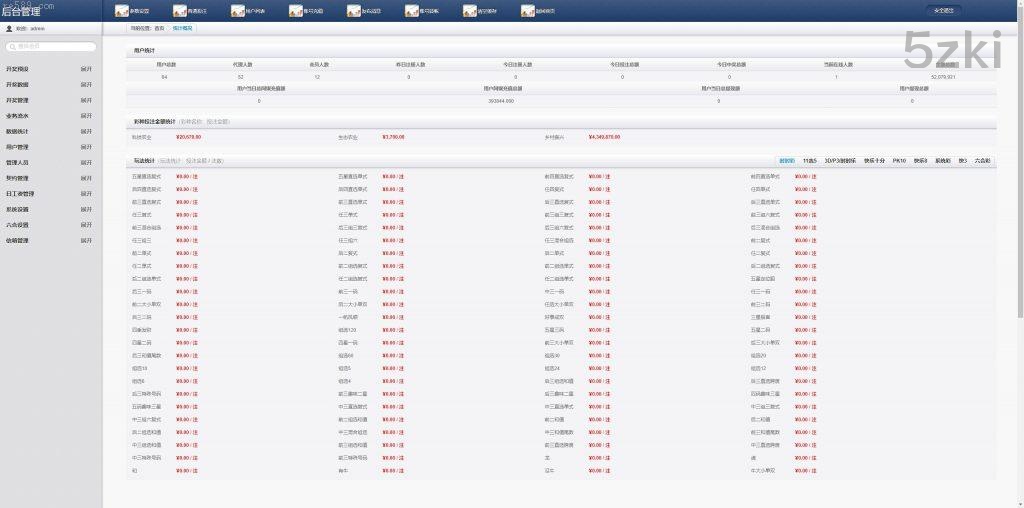Click the admin user avatar icon
This screenshot has height=508, width=1024.
(9, 29)
